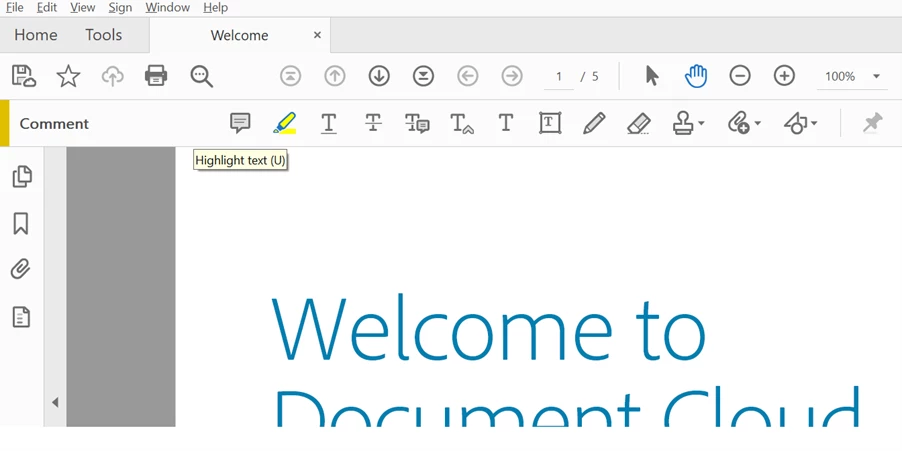This screenshot has width=902, height=451.
Task: Switch to the Home tab
Action: coord(36,35)
